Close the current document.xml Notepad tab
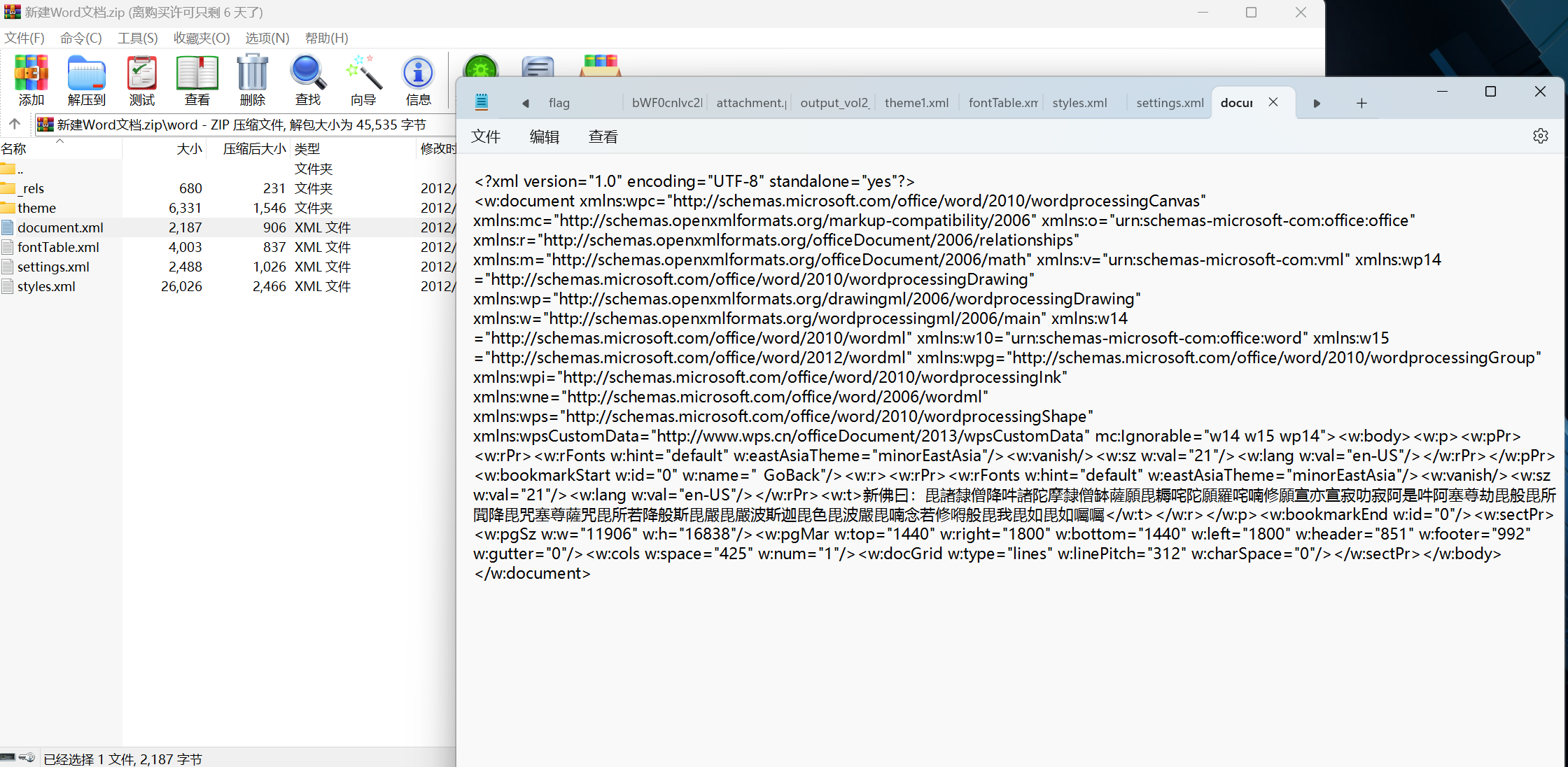Screen dimensions: 1568x767 [1273, 102]
